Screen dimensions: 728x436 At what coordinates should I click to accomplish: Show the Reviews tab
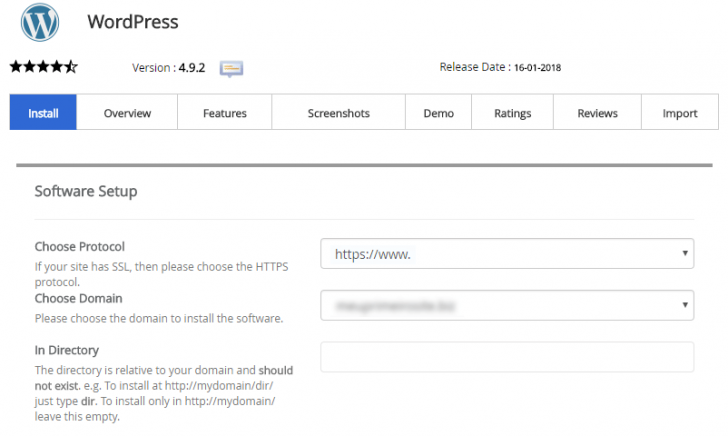598,112
